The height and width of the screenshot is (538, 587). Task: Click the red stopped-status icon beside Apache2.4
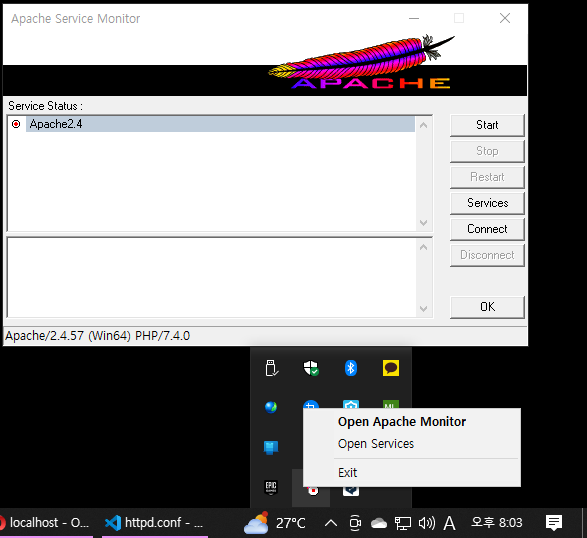tap(16, 124)
